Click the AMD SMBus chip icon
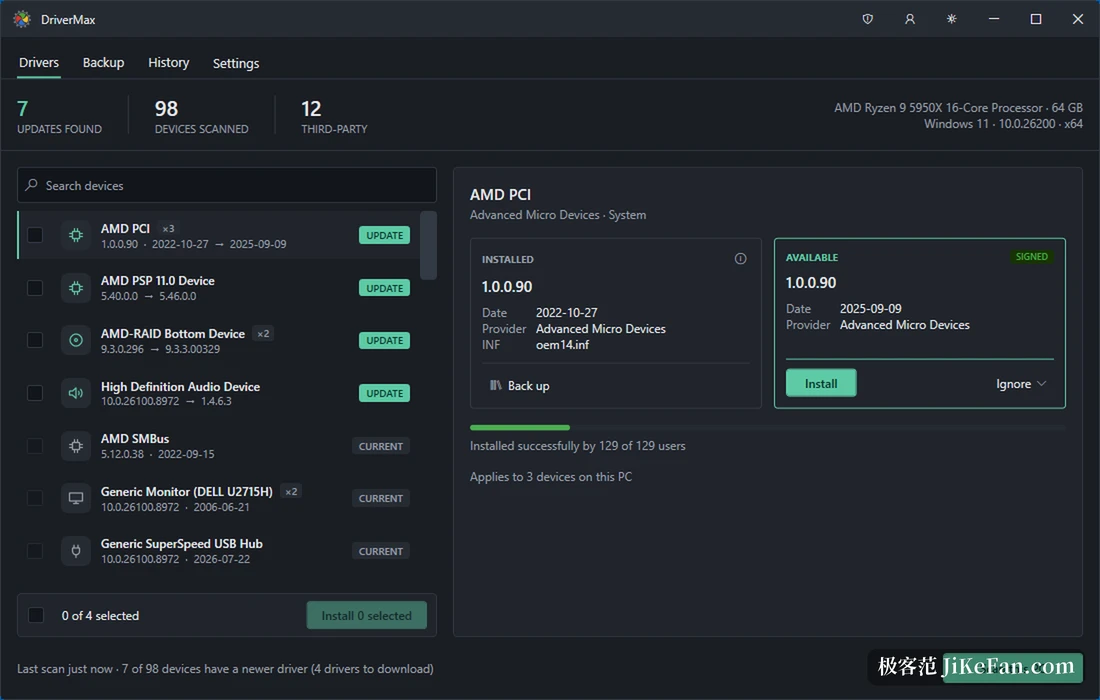1100x700 pixels. 76,446
